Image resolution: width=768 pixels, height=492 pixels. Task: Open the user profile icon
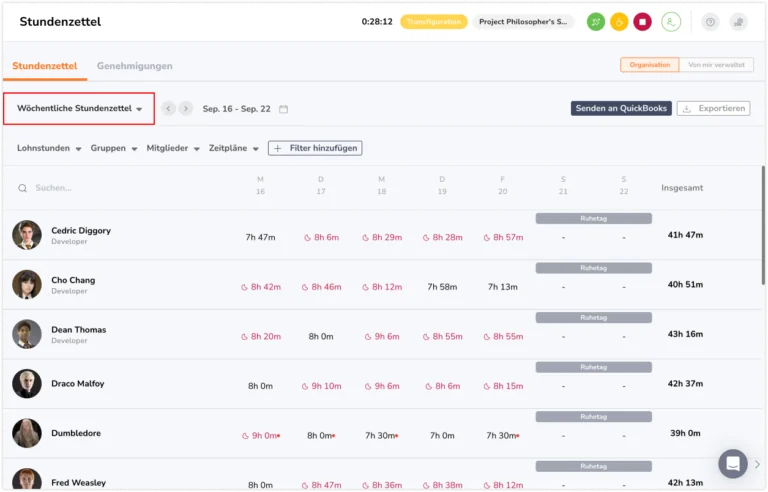[671, 22]
